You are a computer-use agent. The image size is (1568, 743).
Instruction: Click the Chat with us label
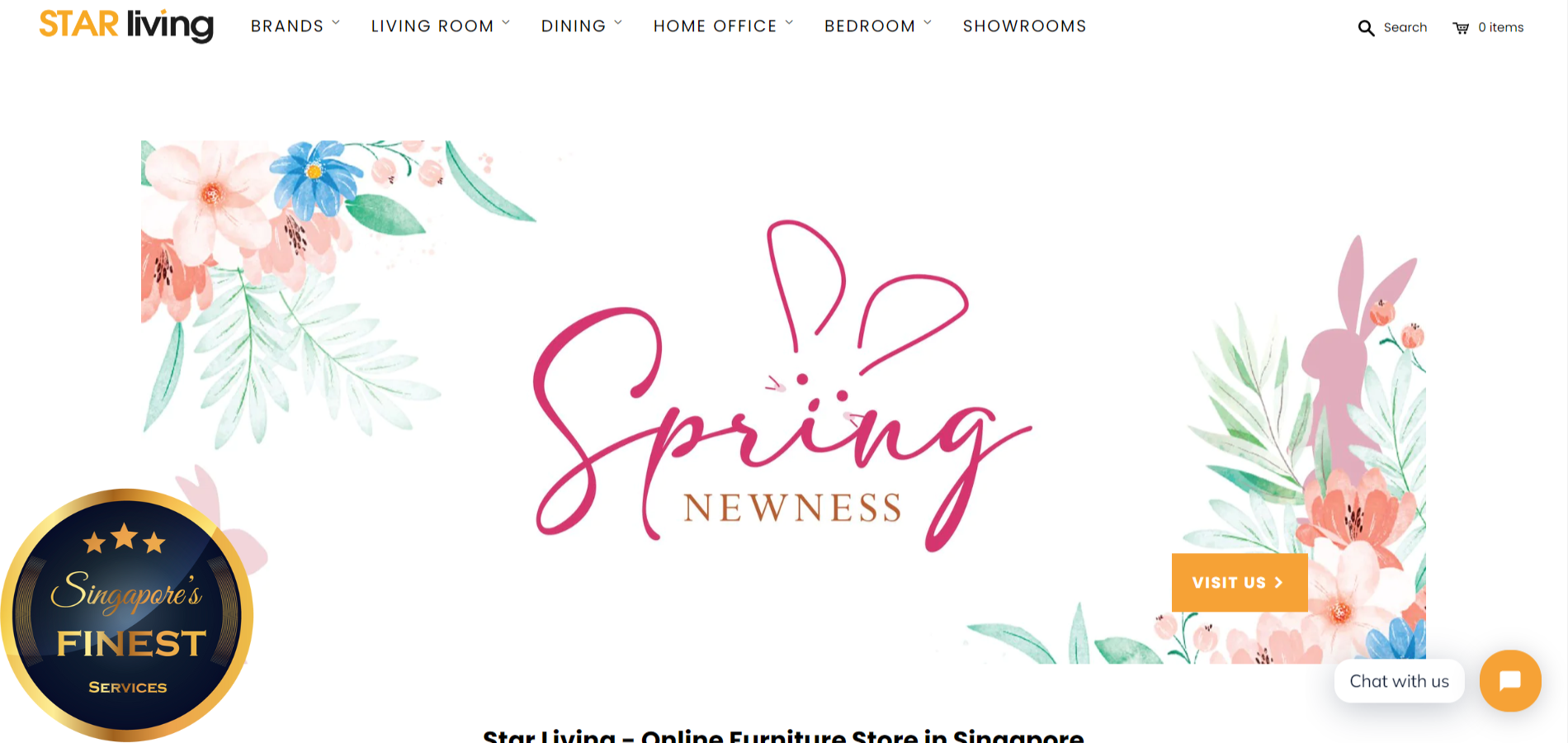click(1399, 681)
